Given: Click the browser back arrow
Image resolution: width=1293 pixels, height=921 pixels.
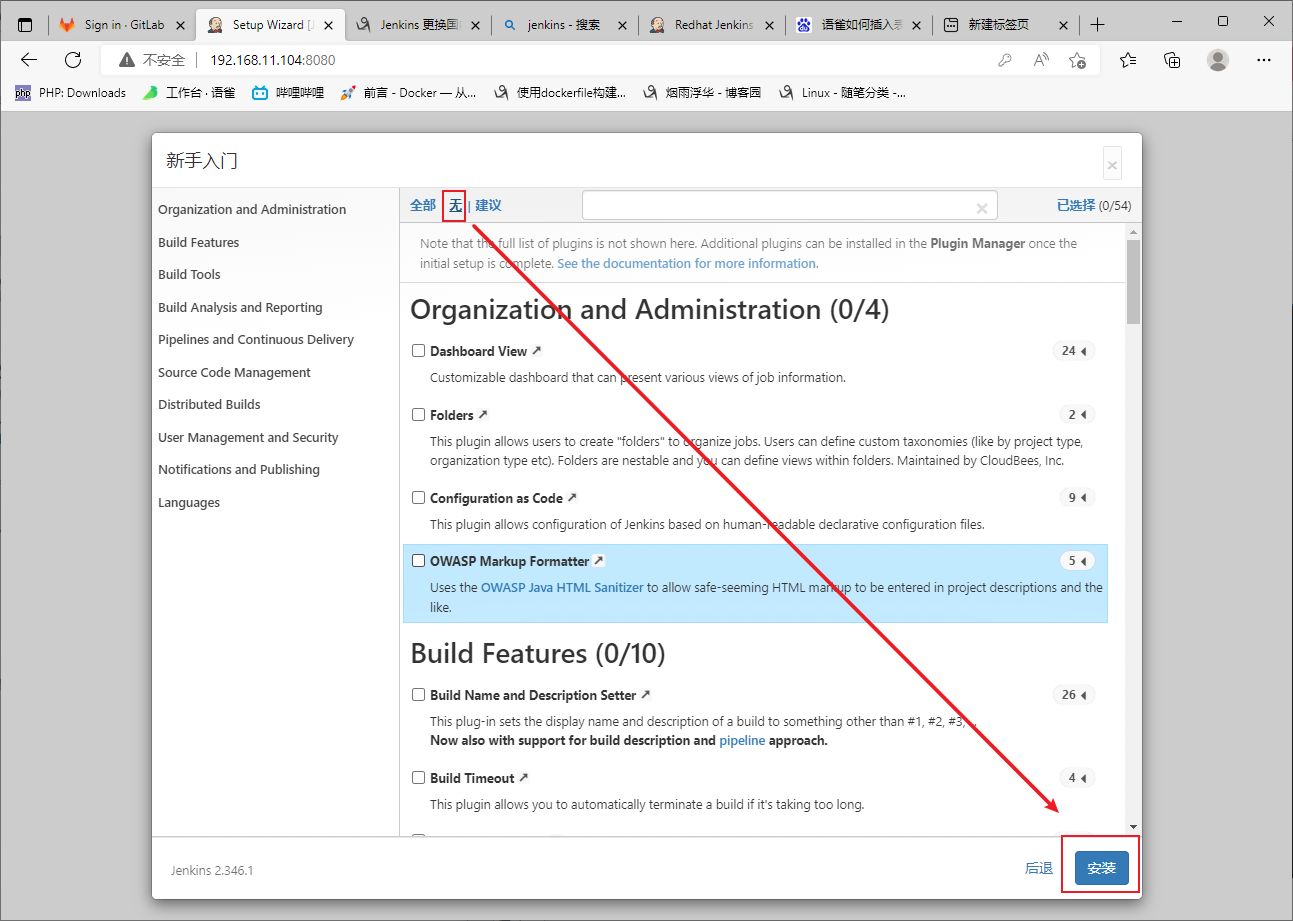Looking at the screenshot, I should coord(29,60).
